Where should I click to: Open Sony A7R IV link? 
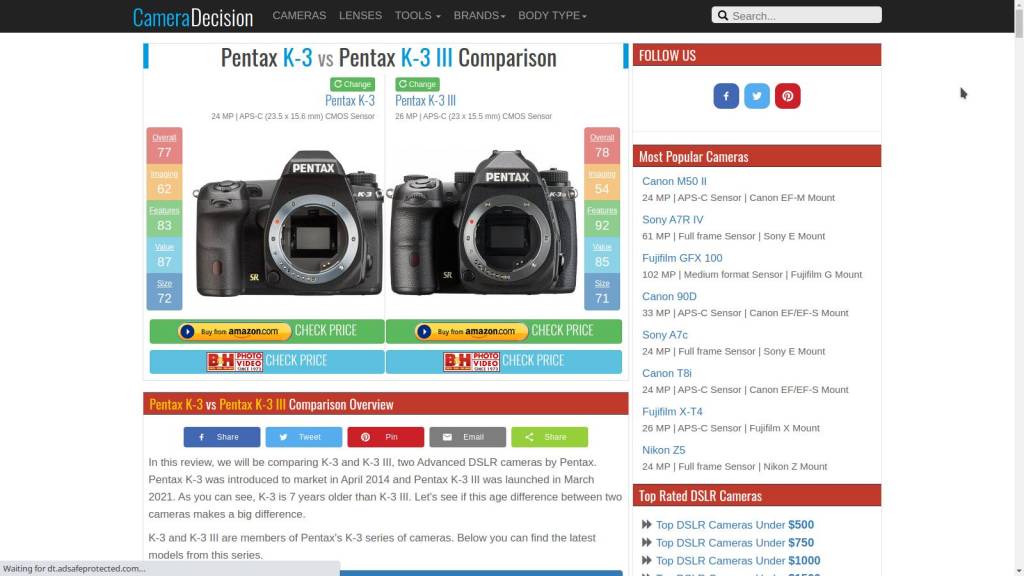(673, 220)
